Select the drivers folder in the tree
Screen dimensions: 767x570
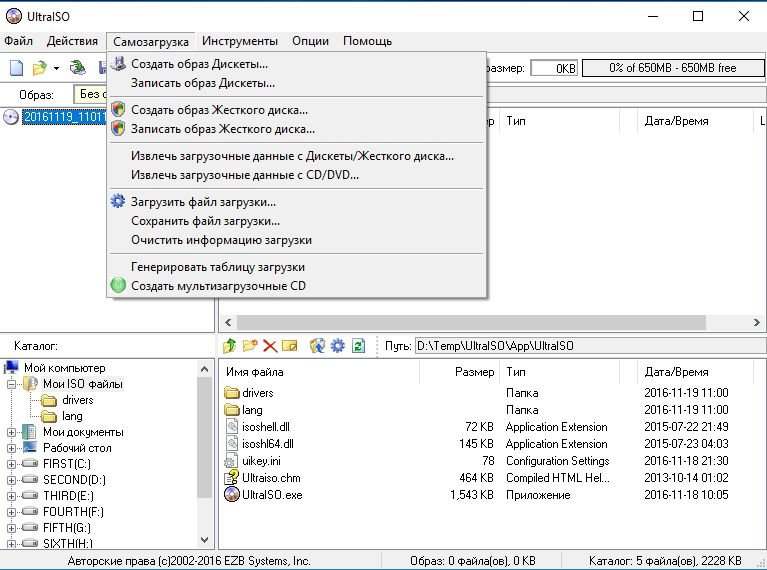click(78, 400)
